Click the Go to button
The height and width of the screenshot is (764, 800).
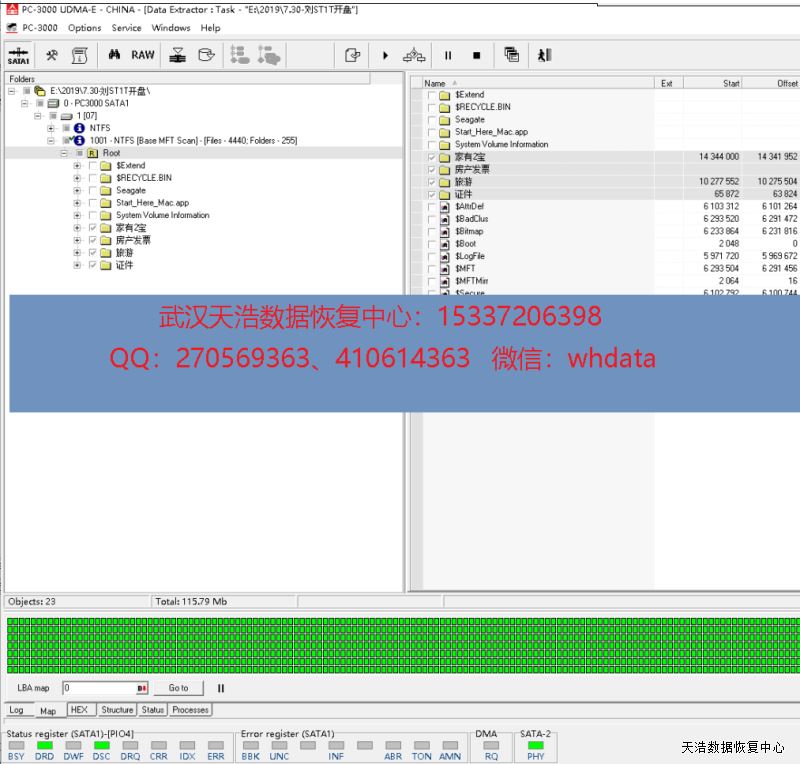click(x=178, y=688)
